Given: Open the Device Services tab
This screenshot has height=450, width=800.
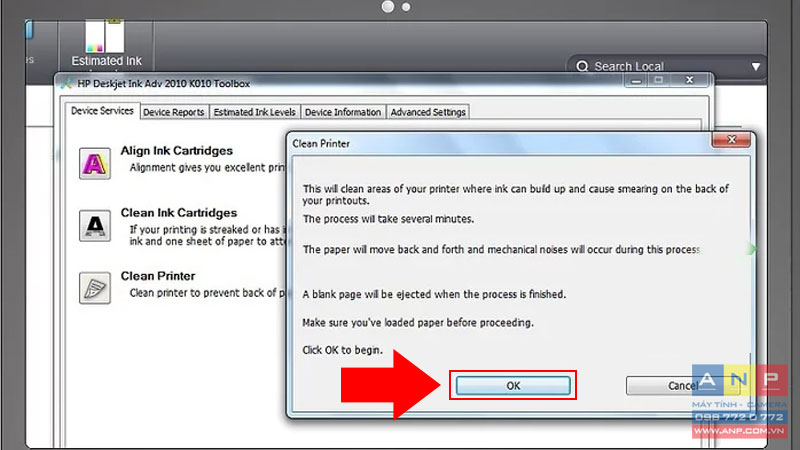Looking at the screenshot, I should (x=102, y=111).
